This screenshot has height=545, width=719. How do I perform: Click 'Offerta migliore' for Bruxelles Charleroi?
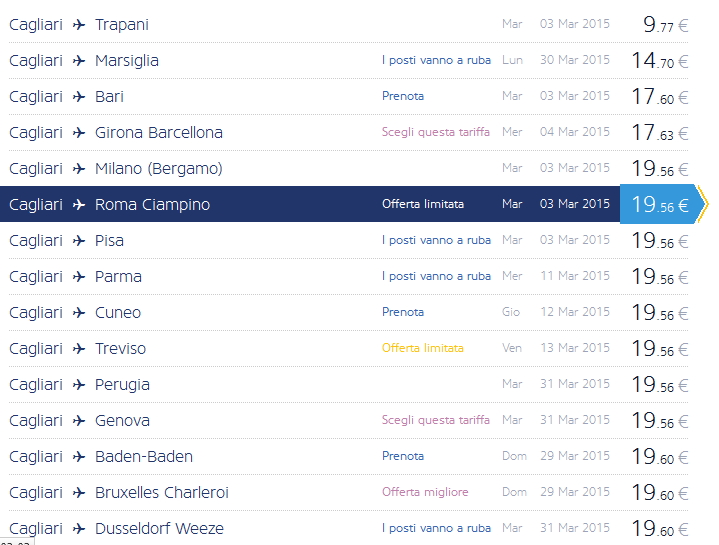[x=425, y=492]
